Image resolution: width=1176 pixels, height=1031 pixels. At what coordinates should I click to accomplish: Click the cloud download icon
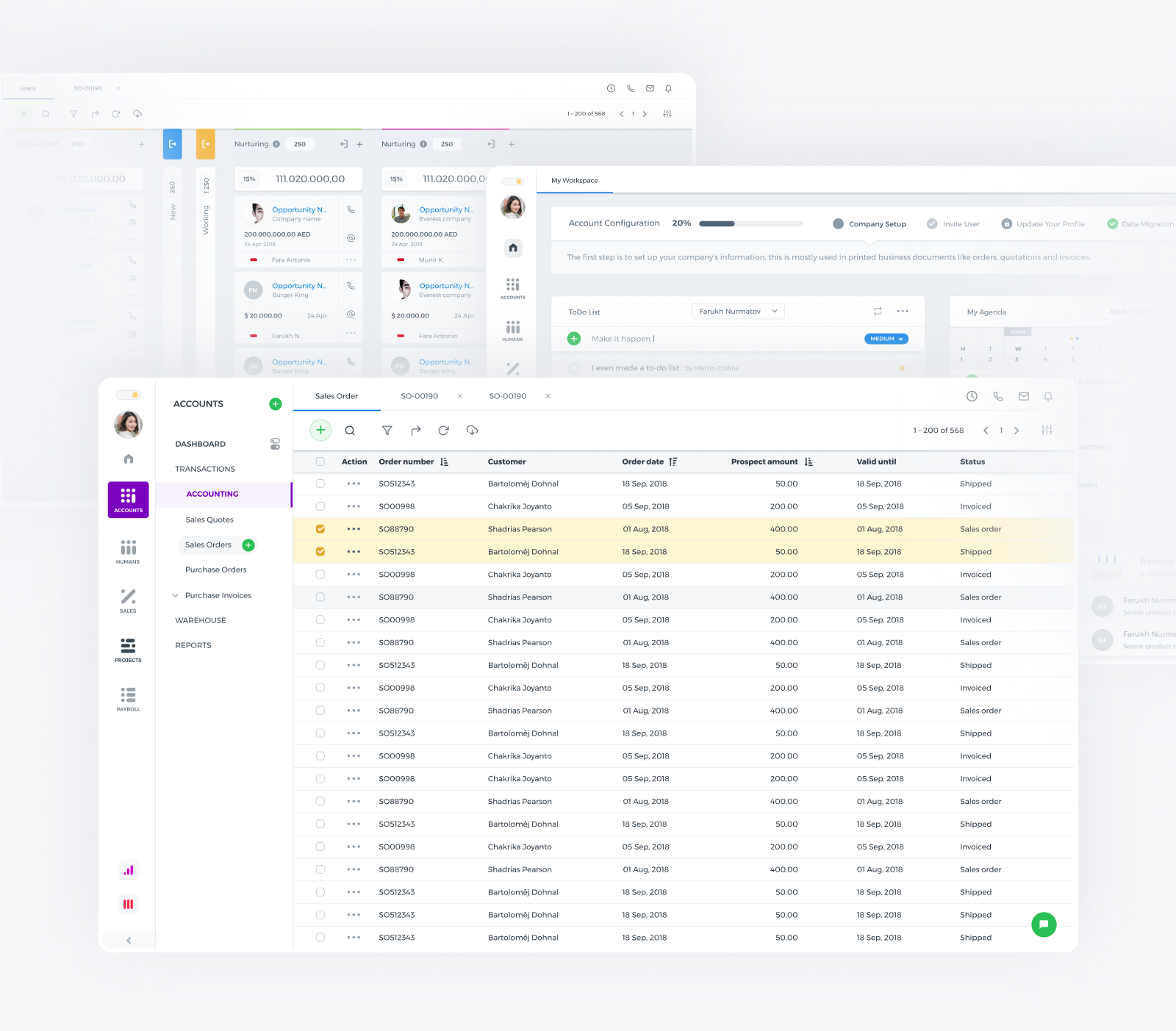point(472,431)
